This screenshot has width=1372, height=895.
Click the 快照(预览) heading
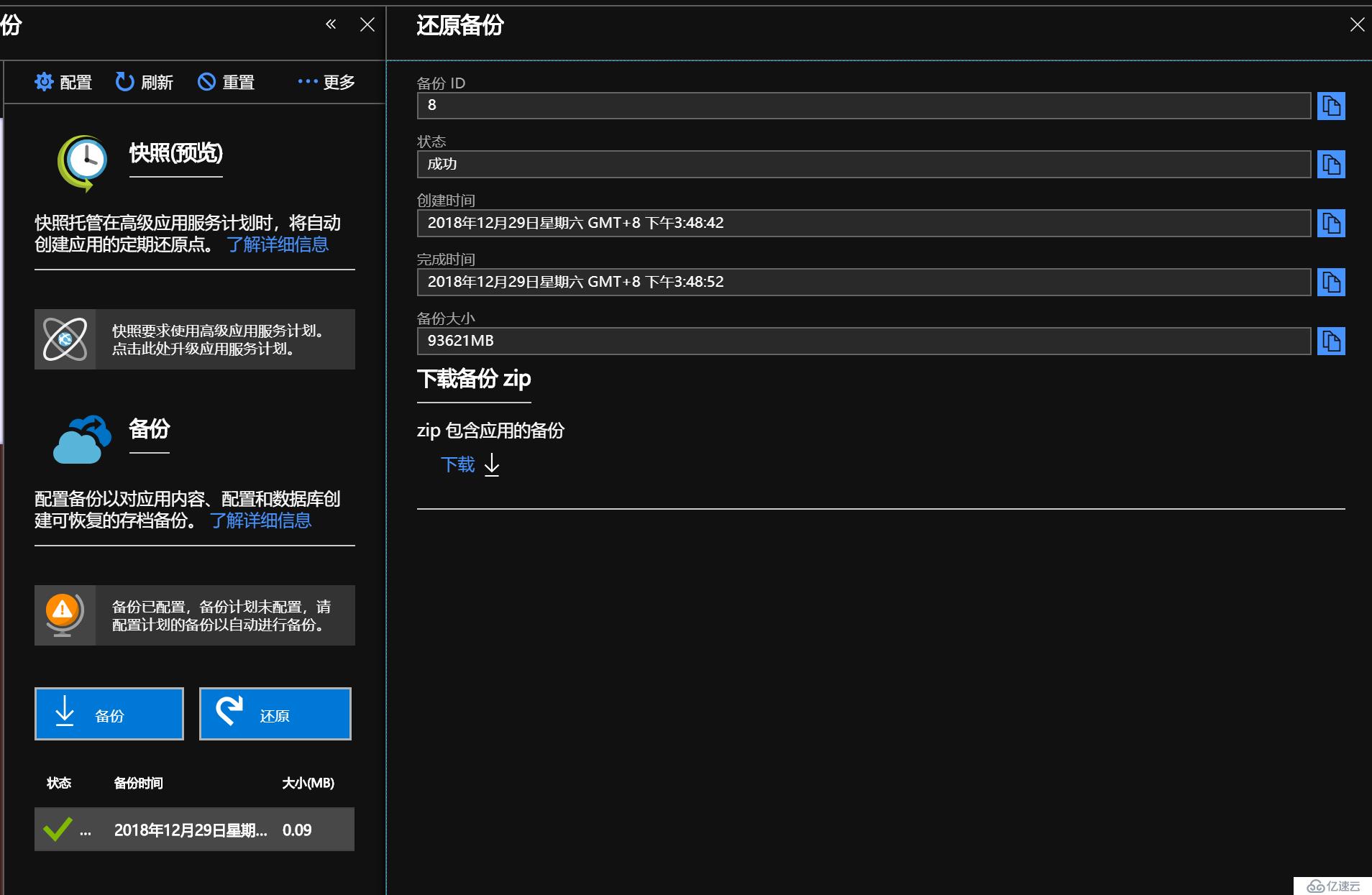(176, 153)
